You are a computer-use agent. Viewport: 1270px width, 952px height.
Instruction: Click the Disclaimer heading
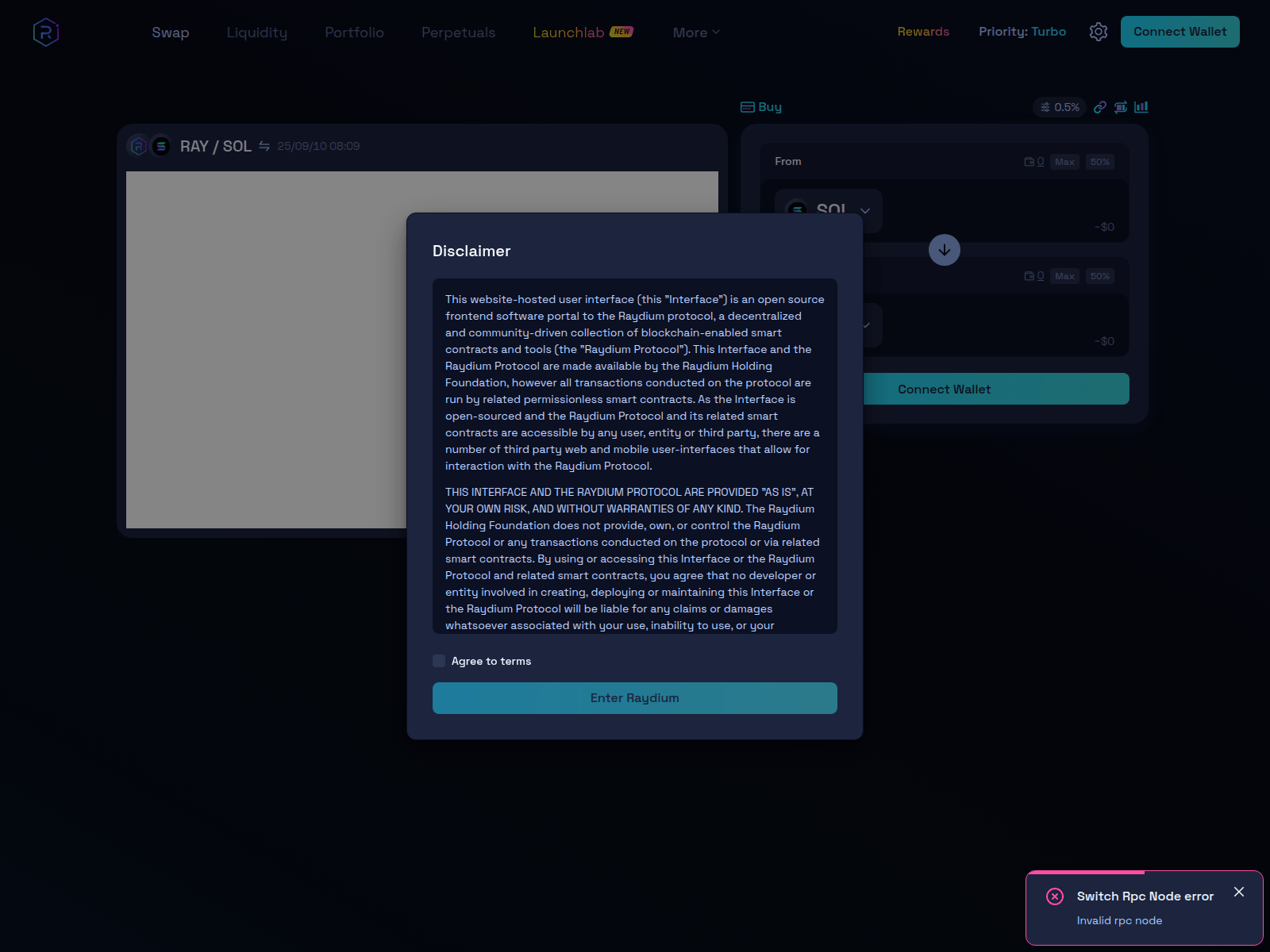pyautogui.click(x=471, y=251)
